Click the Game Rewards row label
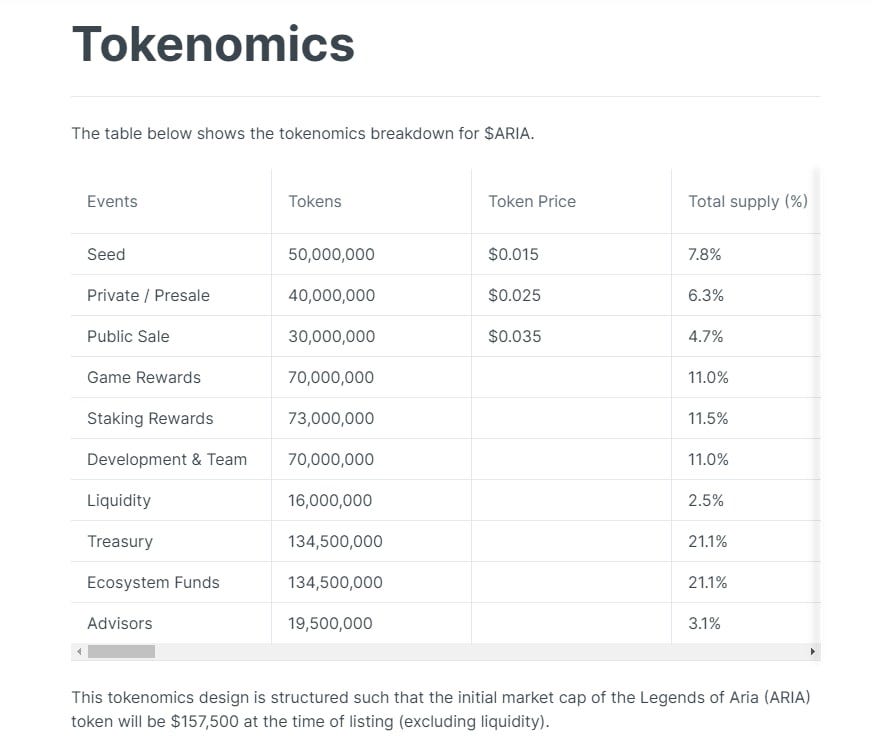Screen dimensions: 872x738 point(144,378)
